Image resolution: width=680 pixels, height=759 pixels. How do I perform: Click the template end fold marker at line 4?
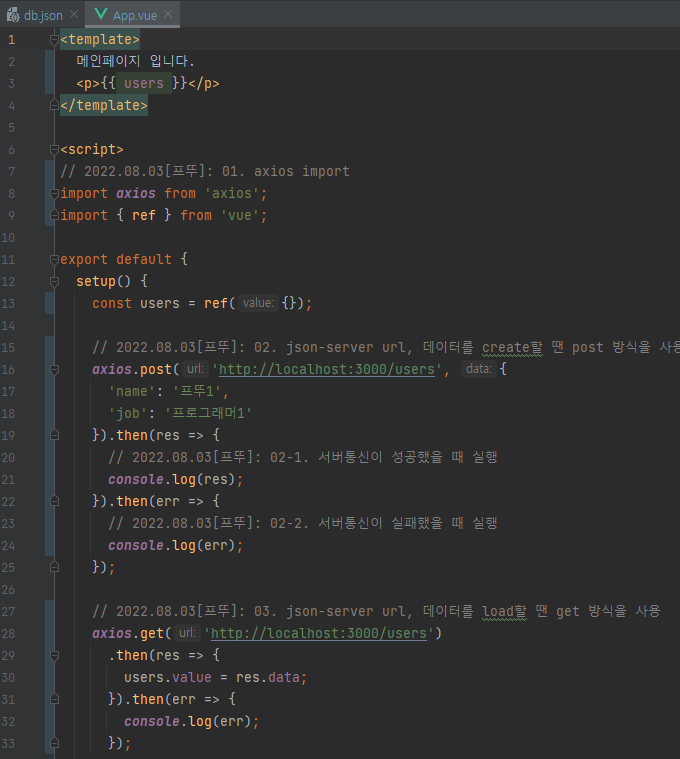[54, 105]
